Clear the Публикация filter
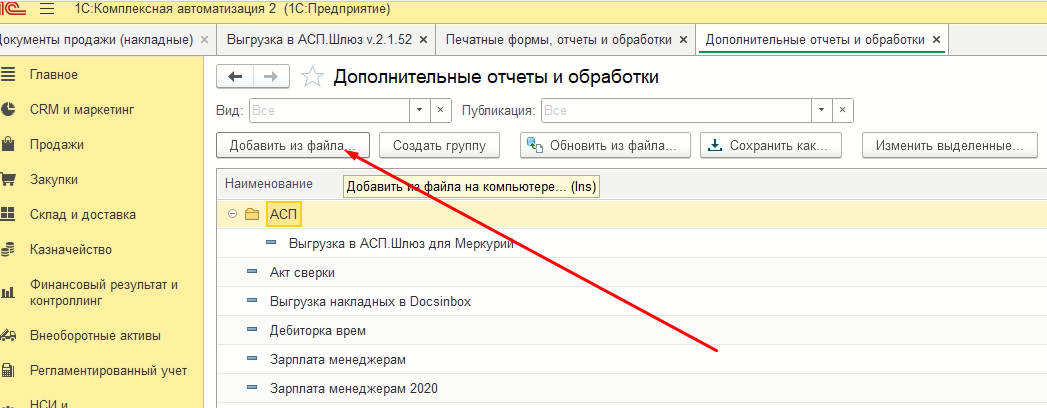The image size is (1047, 408). [x=843, y=110]
